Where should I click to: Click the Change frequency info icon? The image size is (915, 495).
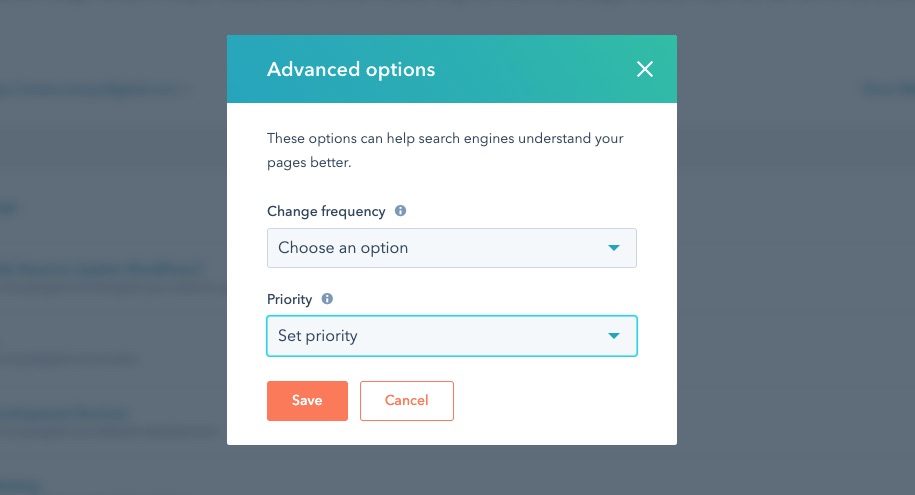click(401, 211)
